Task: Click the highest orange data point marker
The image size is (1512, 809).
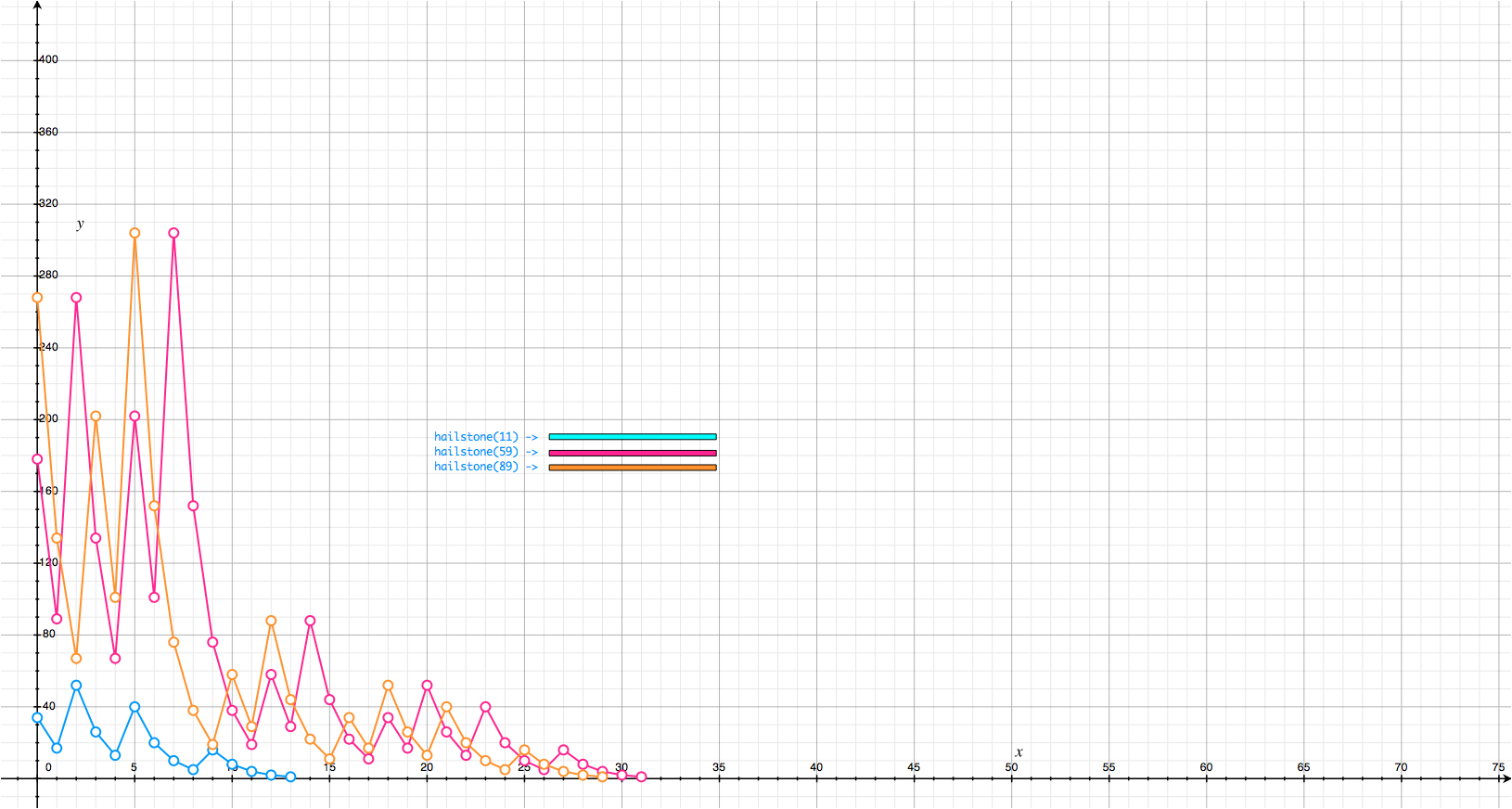Action: click(135, 234)
